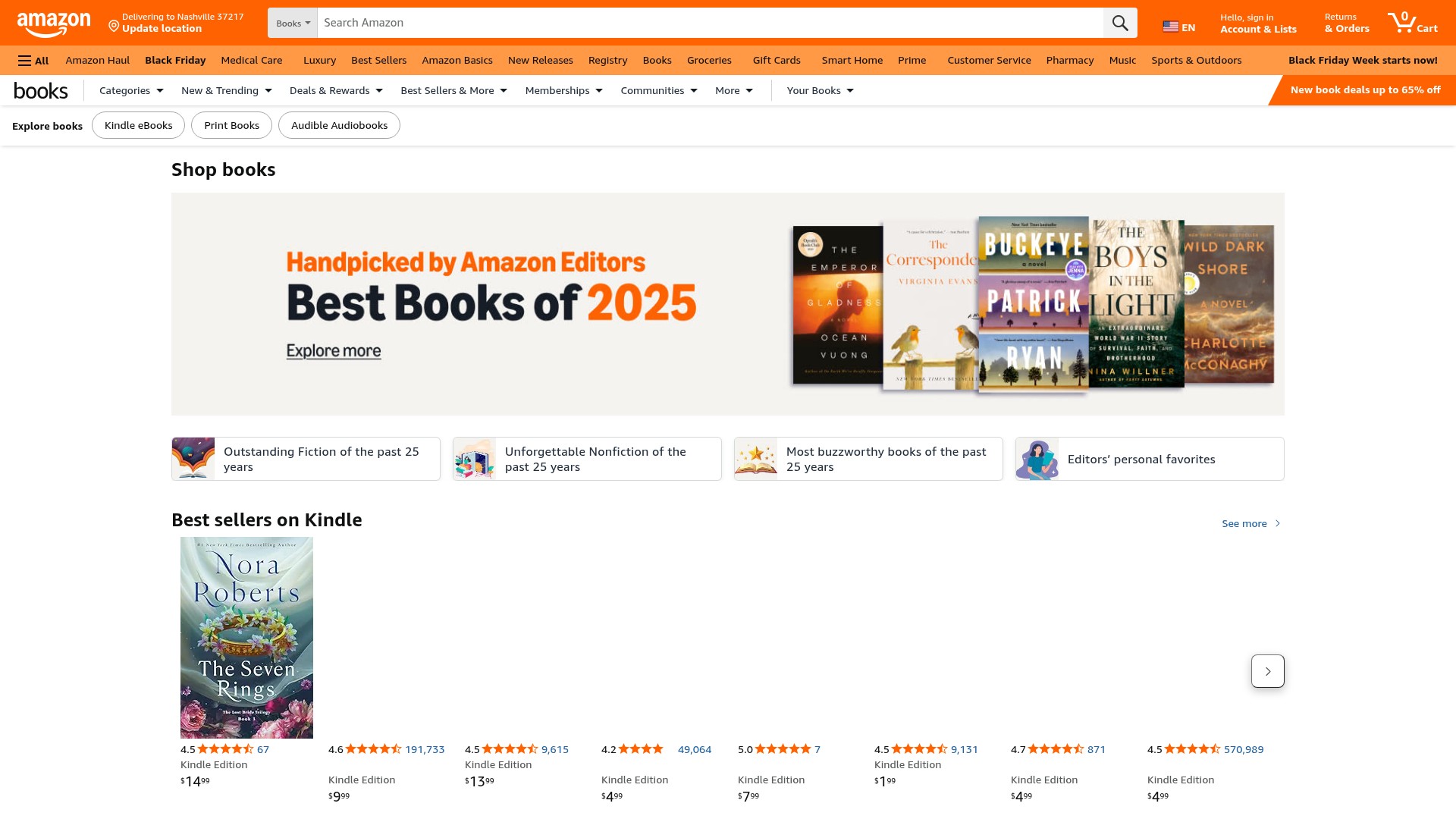The width and height of the screenshot is (1456, 819).
Task: Open Medical Care nav item
Action: pyautogui.click(x=252, y=60)
